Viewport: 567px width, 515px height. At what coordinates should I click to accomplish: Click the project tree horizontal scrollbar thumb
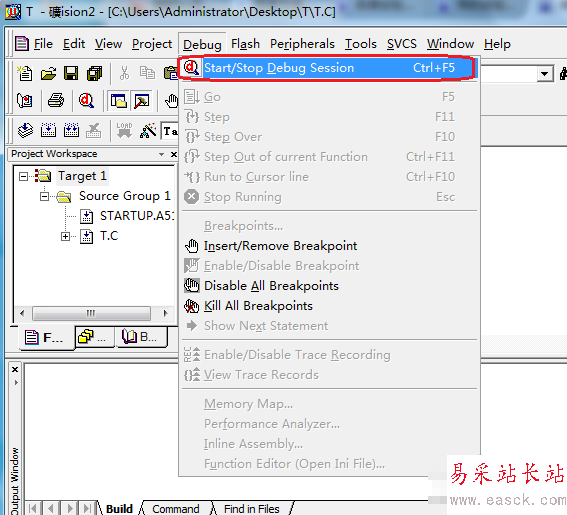[x=91, y=313]
